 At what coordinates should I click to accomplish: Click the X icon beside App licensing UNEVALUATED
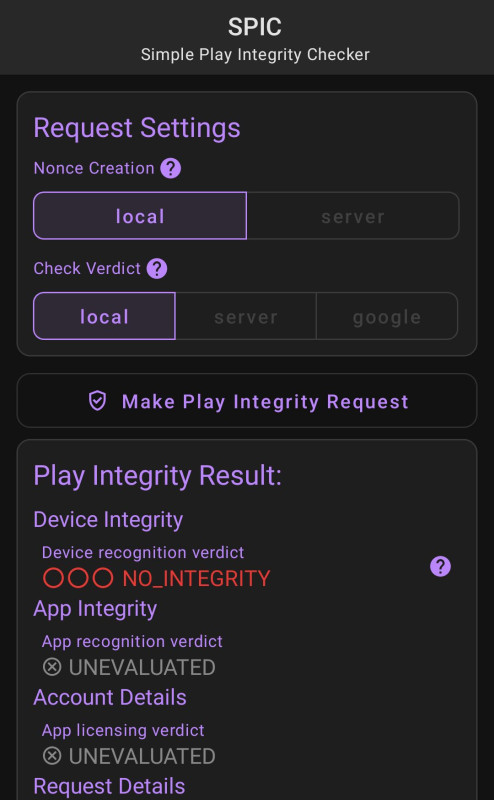(x=52, y=756)
